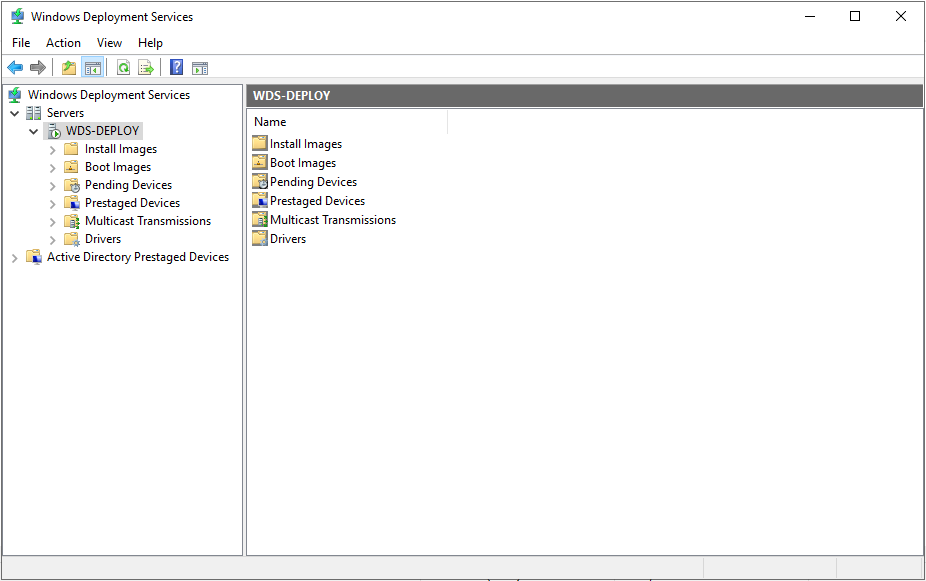
Task: Refresh the view using the toolbar icon
Action: click(x=123, y=68)
